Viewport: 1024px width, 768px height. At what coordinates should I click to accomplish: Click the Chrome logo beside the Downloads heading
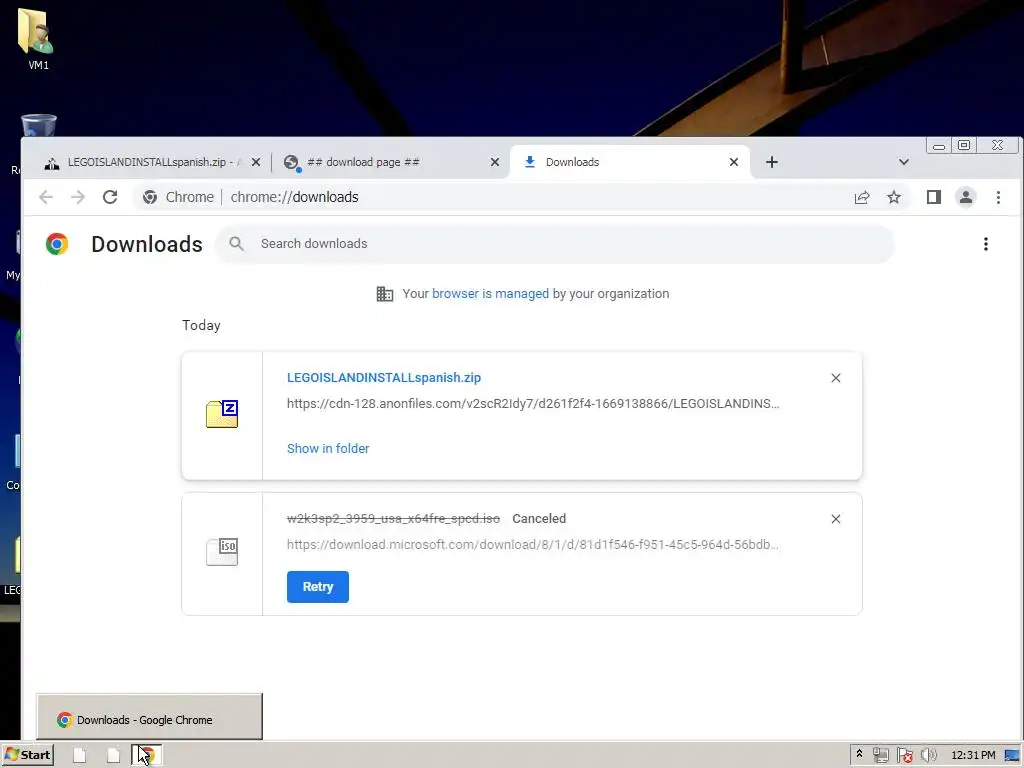click(57, 244)
